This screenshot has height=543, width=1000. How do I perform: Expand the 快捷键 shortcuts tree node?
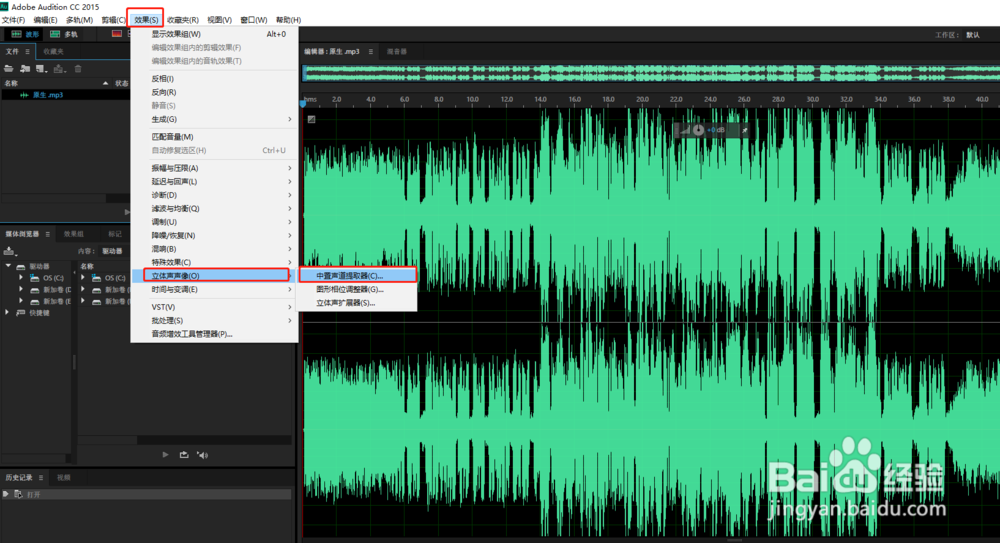(8, 313)
